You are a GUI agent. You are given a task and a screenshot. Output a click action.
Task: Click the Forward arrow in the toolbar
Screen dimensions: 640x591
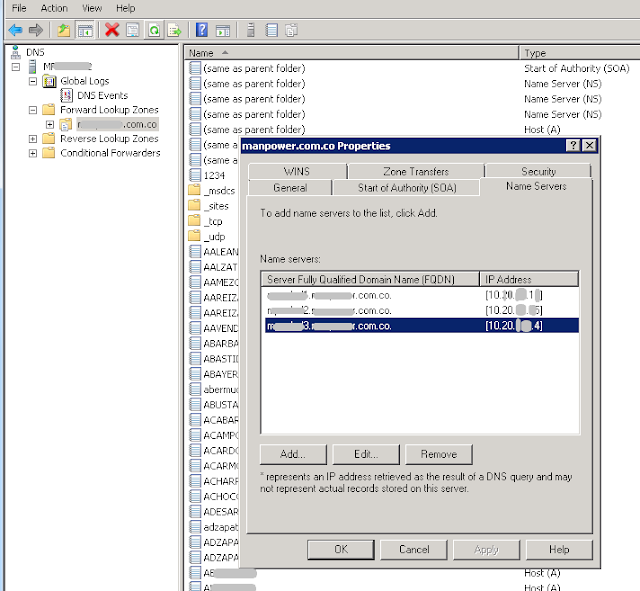click(36, 30)
